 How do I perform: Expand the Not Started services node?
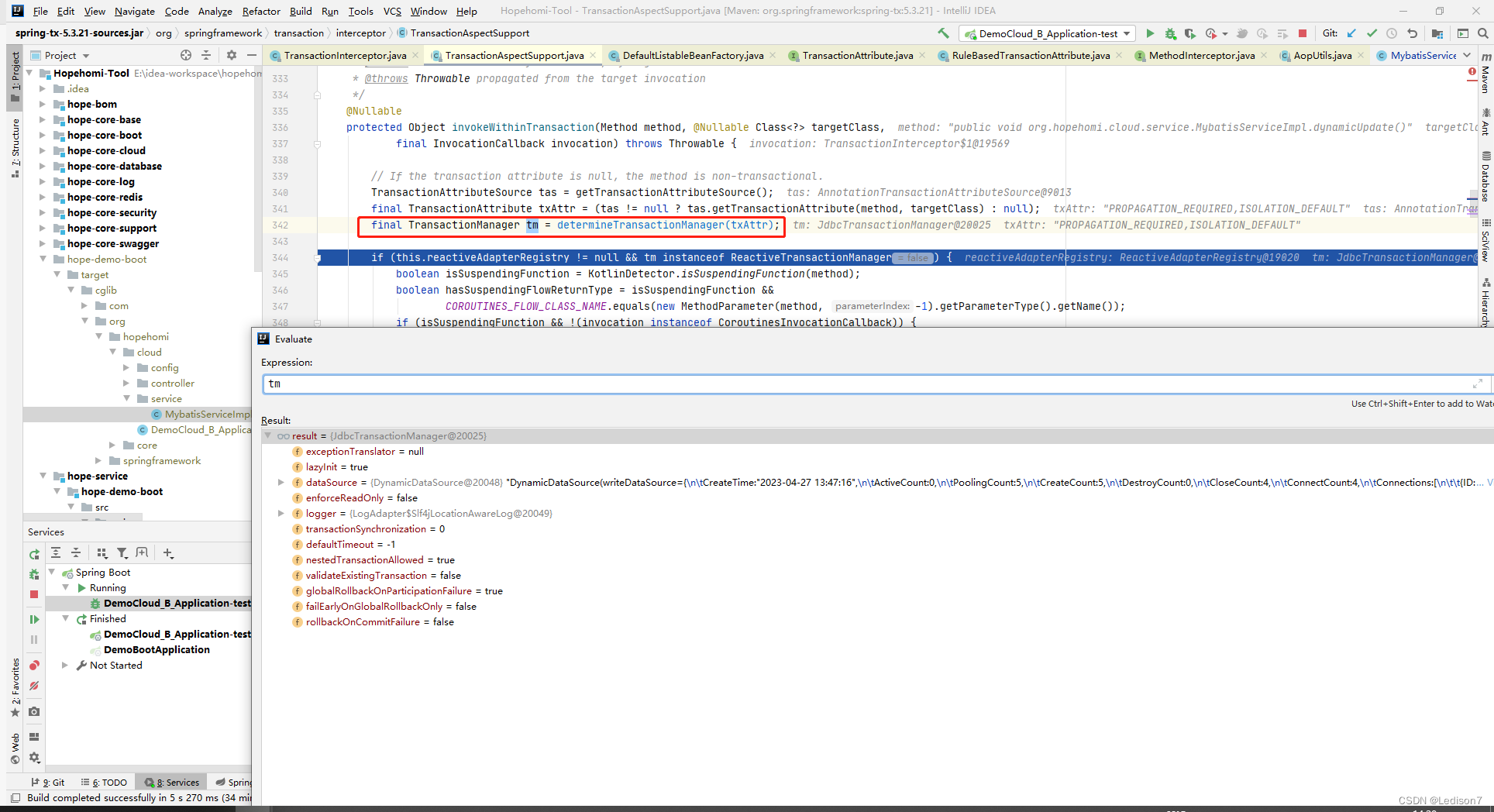coord(65,665)
